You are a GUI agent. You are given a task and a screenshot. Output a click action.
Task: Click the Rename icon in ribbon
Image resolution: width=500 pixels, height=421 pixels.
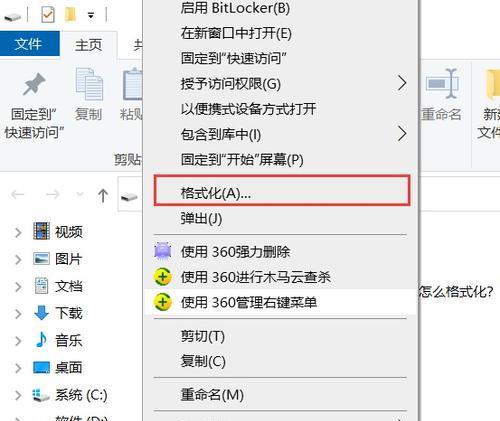click(x=442, y=83)
